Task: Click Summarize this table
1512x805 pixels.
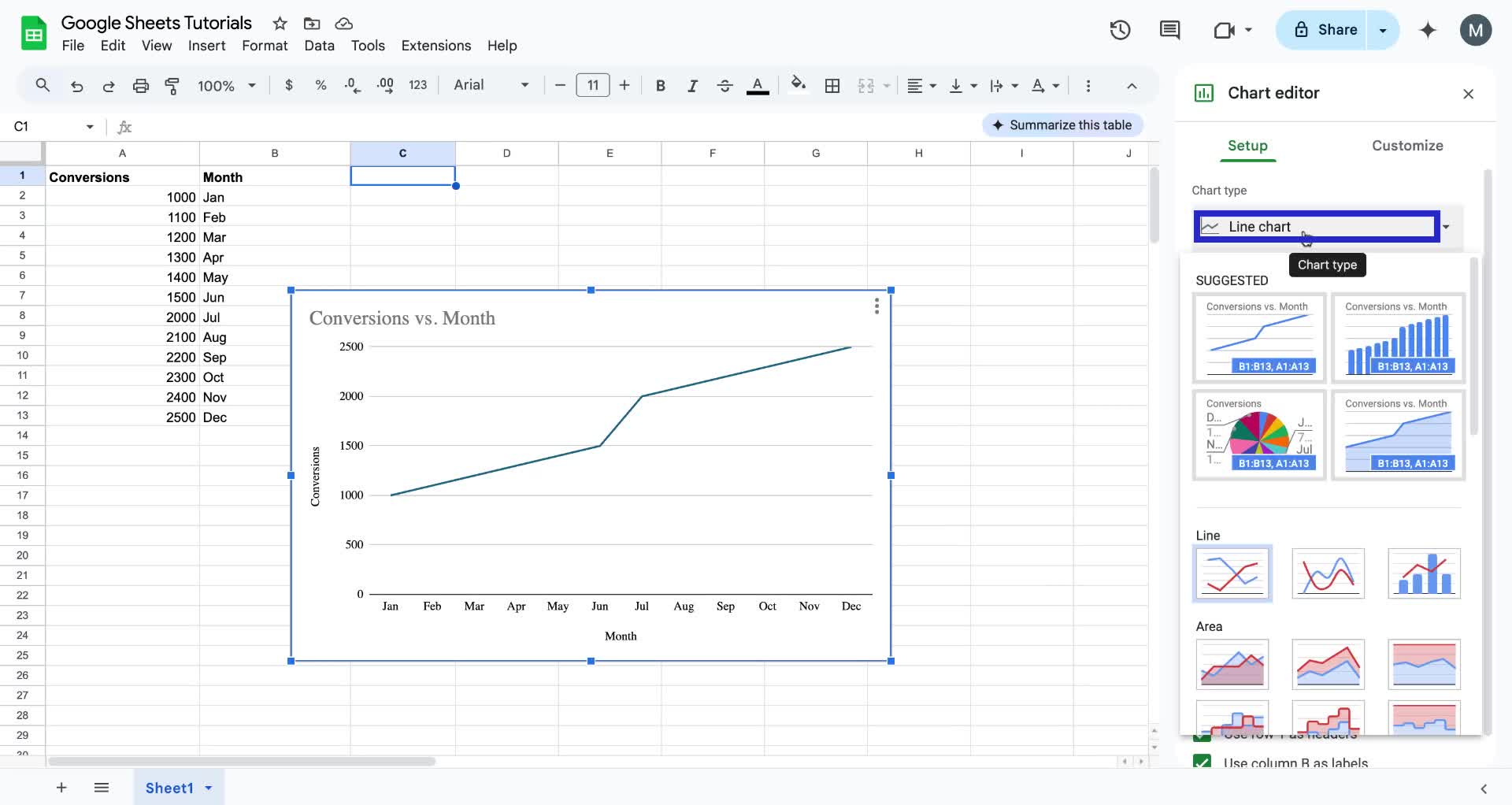Action: tap(1062, 124)
